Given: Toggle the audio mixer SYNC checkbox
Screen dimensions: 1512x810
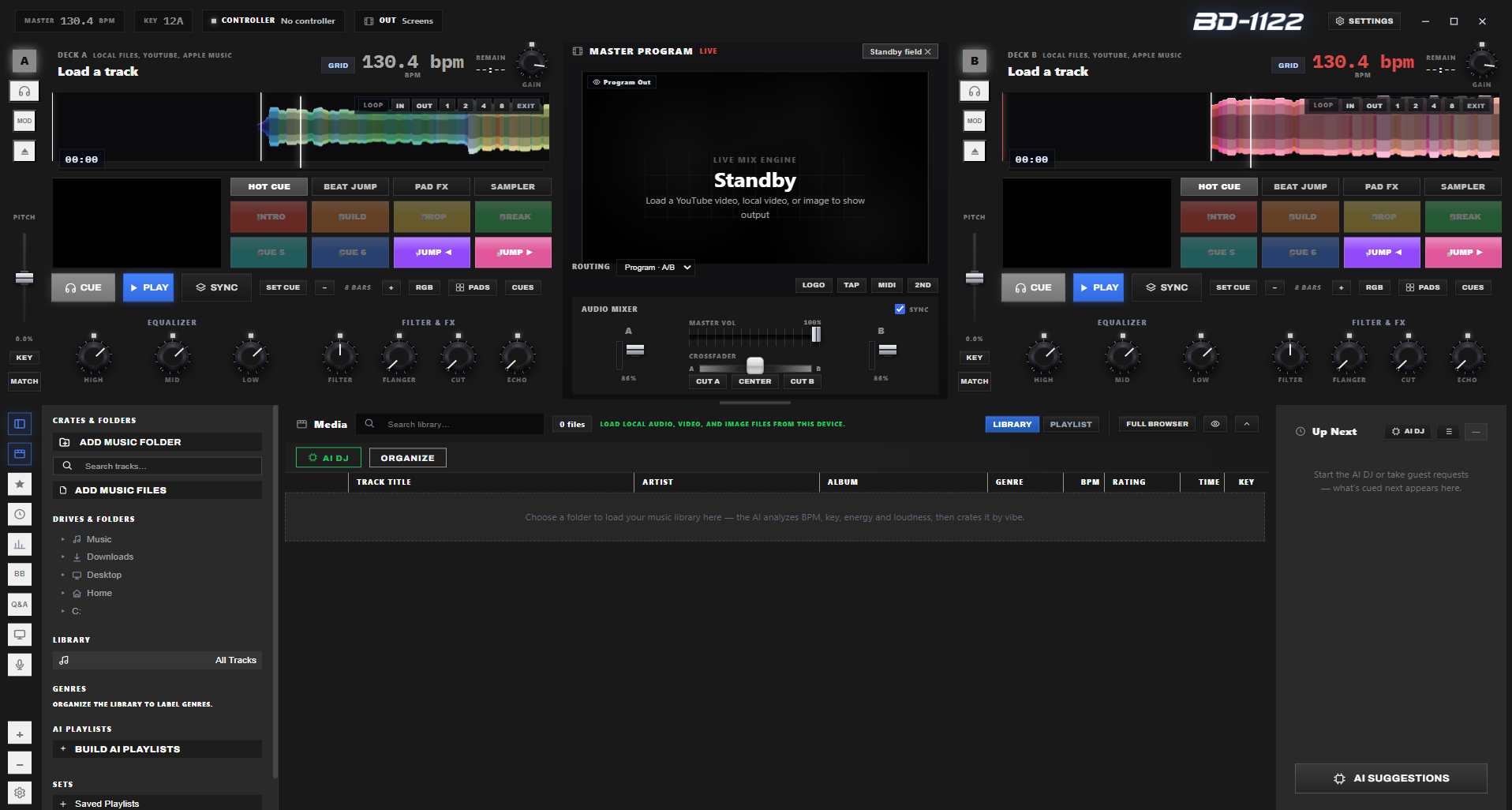Looking at the screenshot, I should point(900,309).
